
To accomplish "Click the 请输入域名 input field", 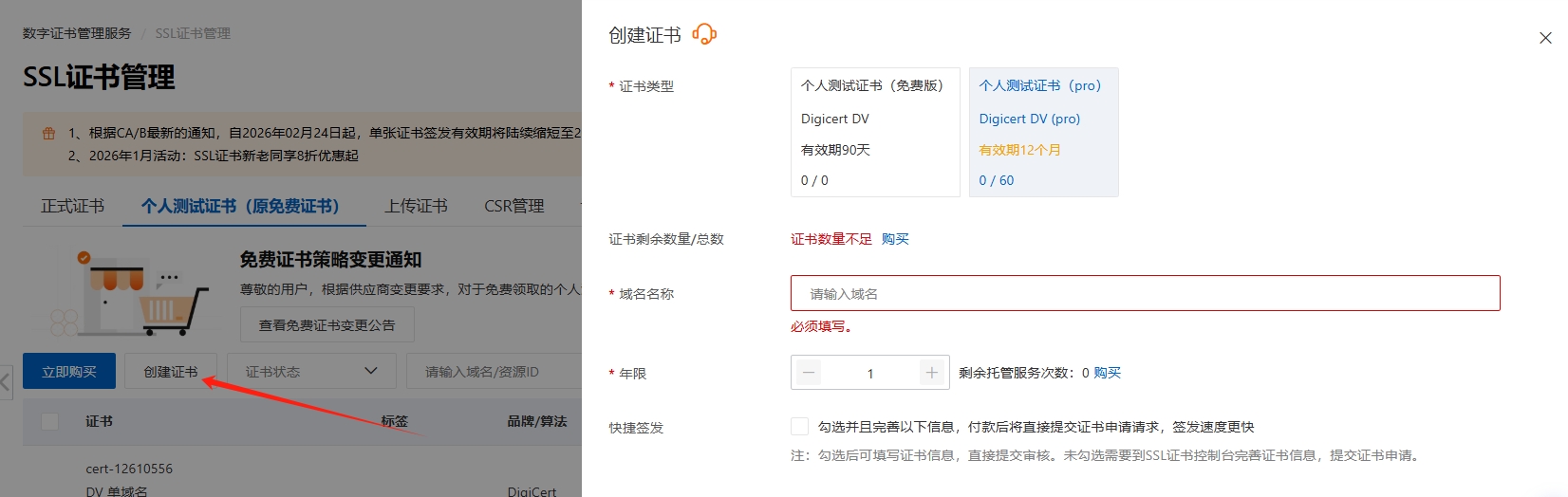I will pyautogui.click(x=1145, y=294).
